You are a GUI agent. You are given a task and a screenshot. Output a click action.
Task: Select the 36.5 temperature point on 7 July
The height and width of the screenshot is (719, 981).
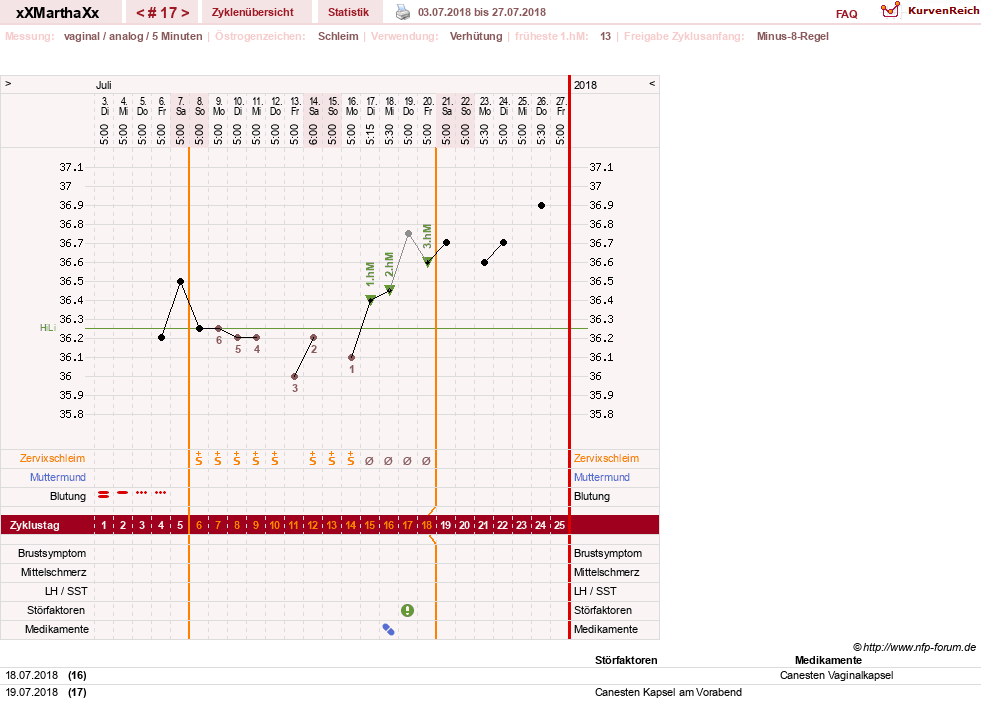point(180,282)
